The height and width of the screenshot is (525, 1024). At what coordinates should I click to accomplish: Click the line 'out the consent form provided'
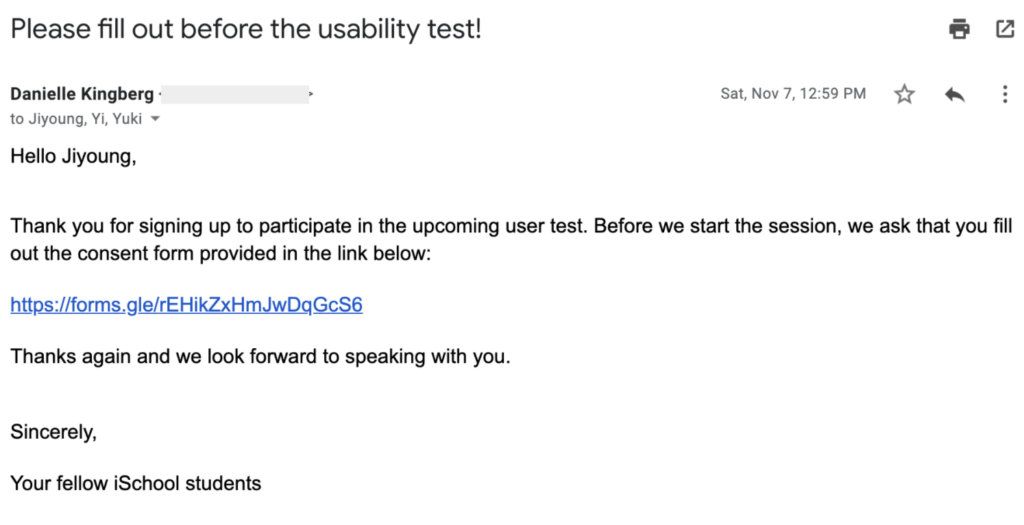(x=221, y=253)
